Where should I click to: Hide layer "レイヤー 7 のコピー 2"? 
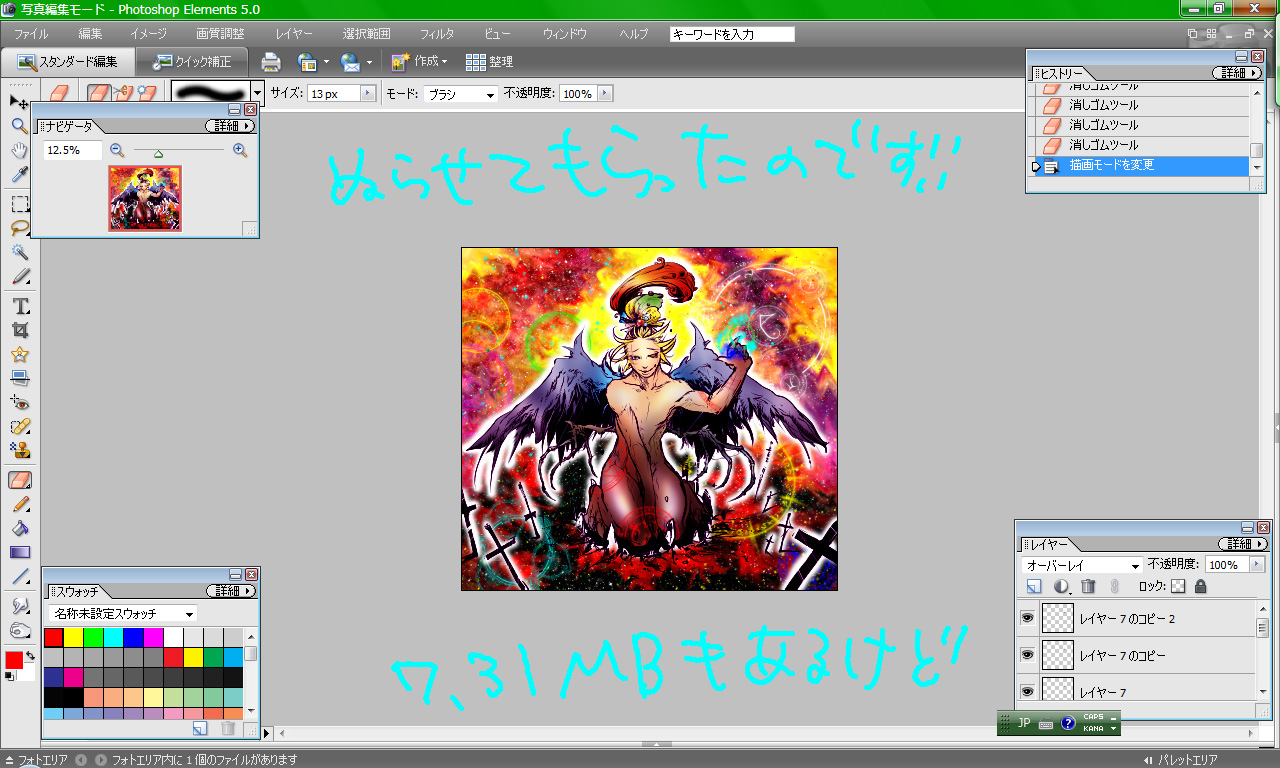coord(1027,619)
